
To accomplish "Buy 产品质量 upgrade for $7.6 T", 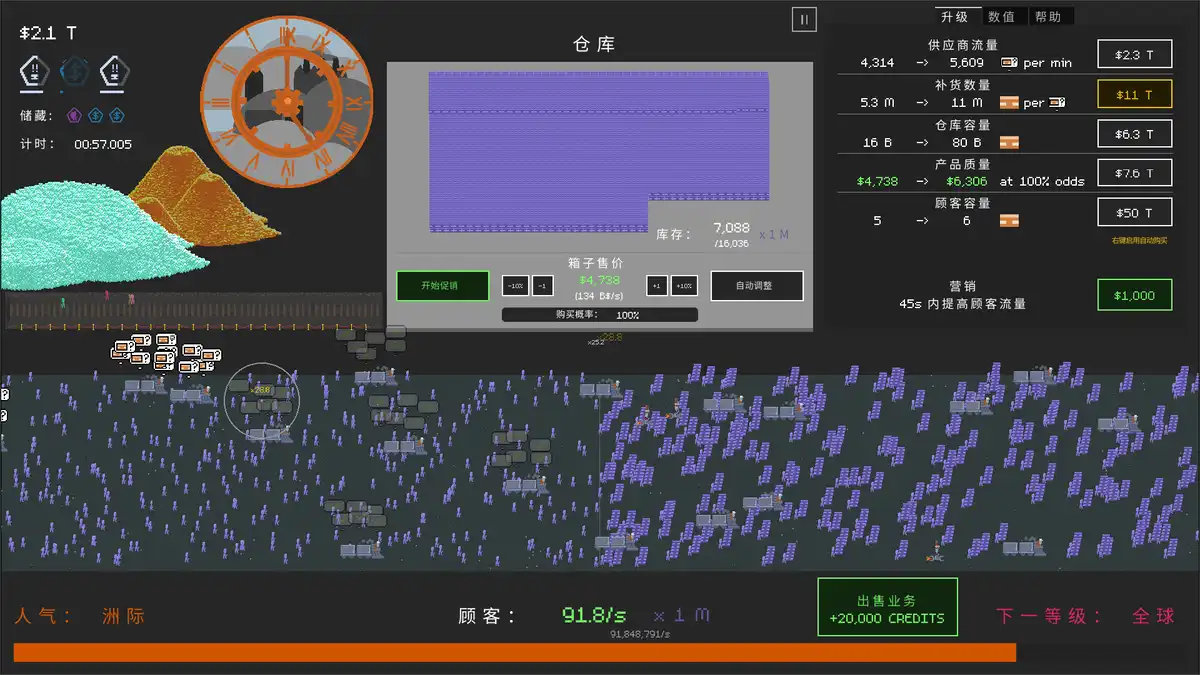I will pyautogui.click(x=1134, y=173).
